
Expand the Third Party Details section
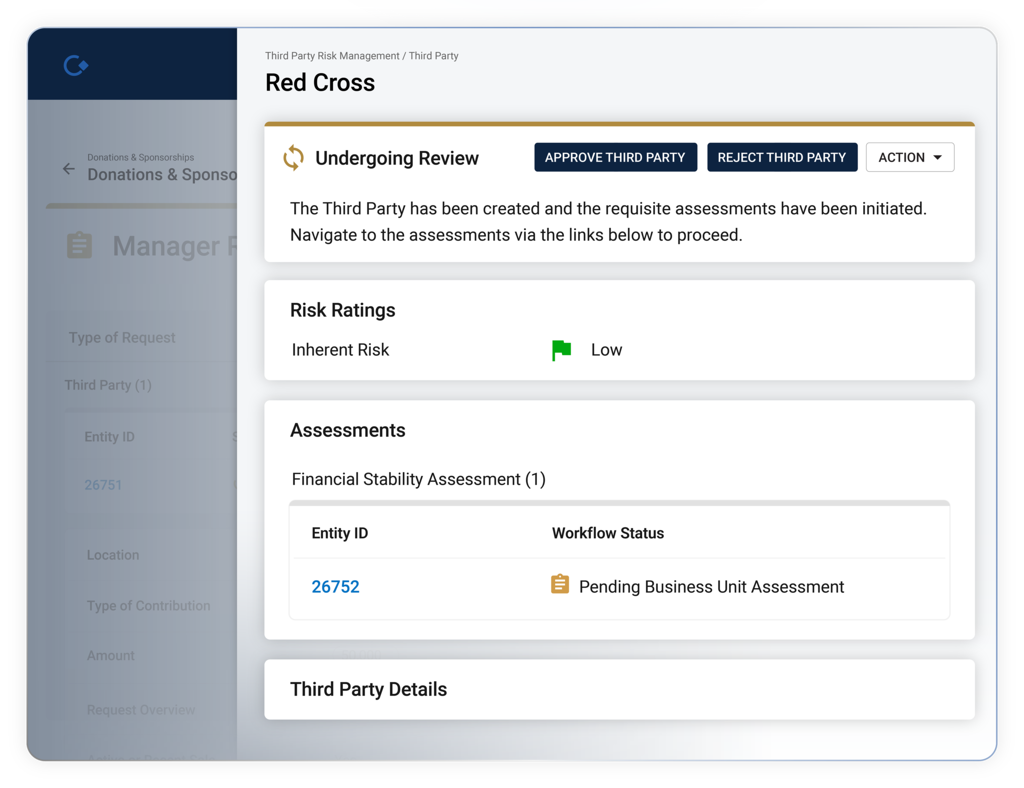619,689
